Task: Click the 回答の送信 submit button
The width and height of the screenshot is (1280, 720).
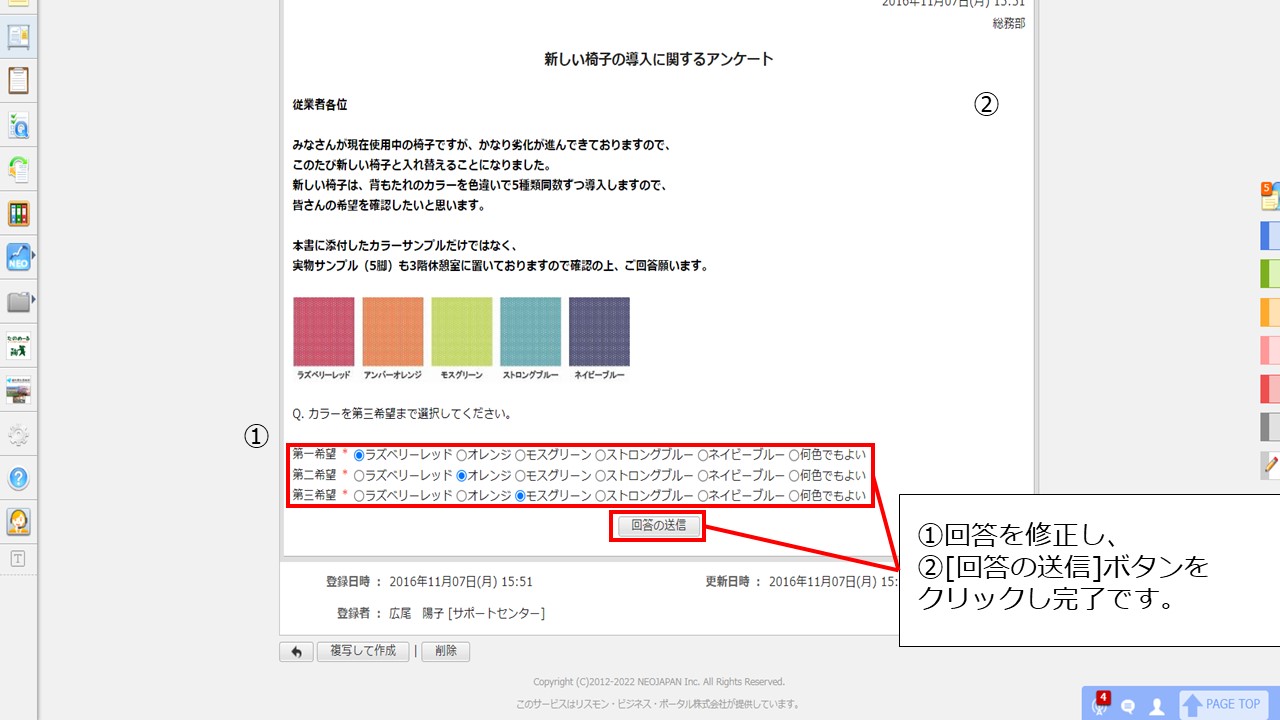Action: pos(657,526)
